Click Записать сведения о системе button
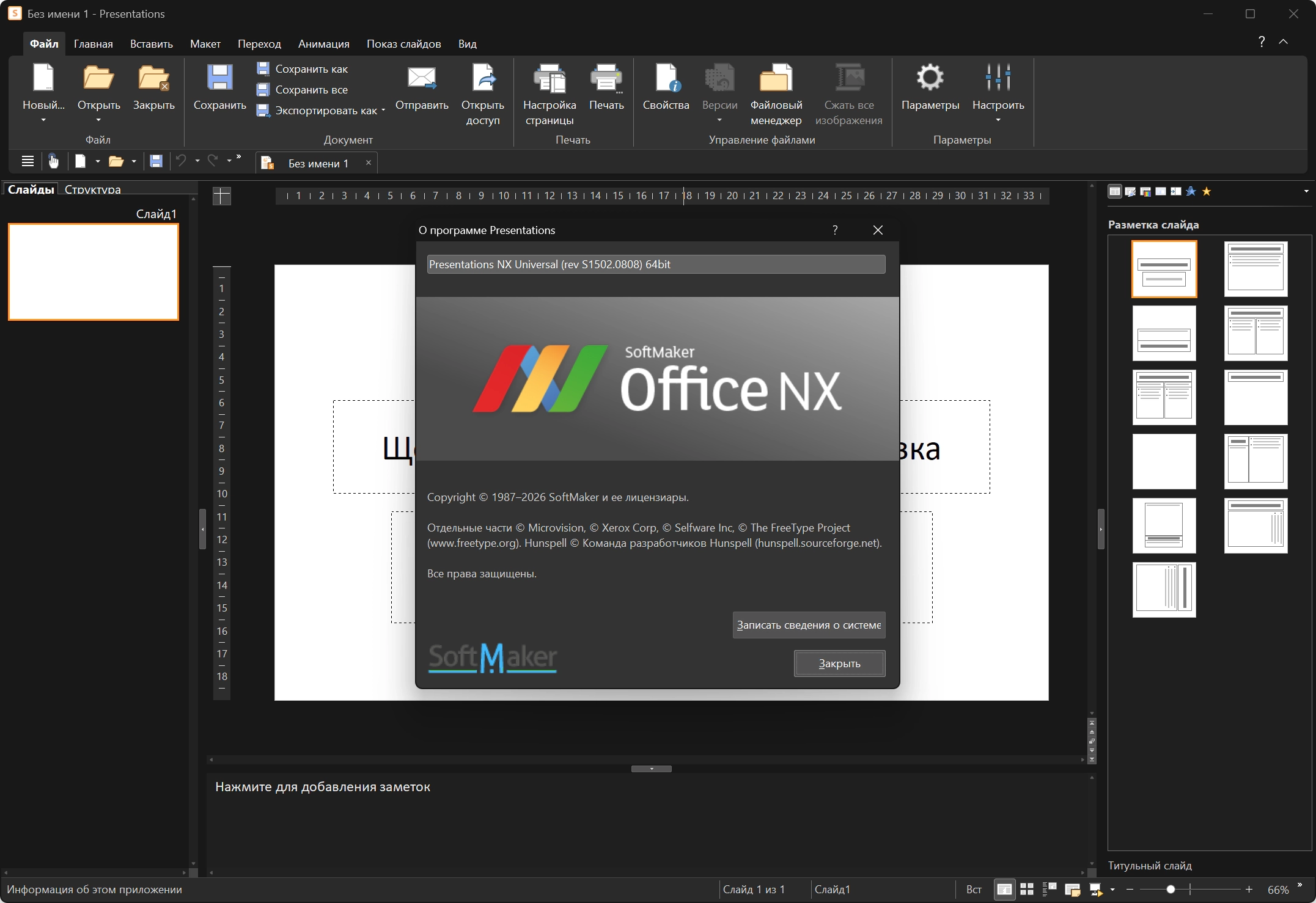 [809, 625]
